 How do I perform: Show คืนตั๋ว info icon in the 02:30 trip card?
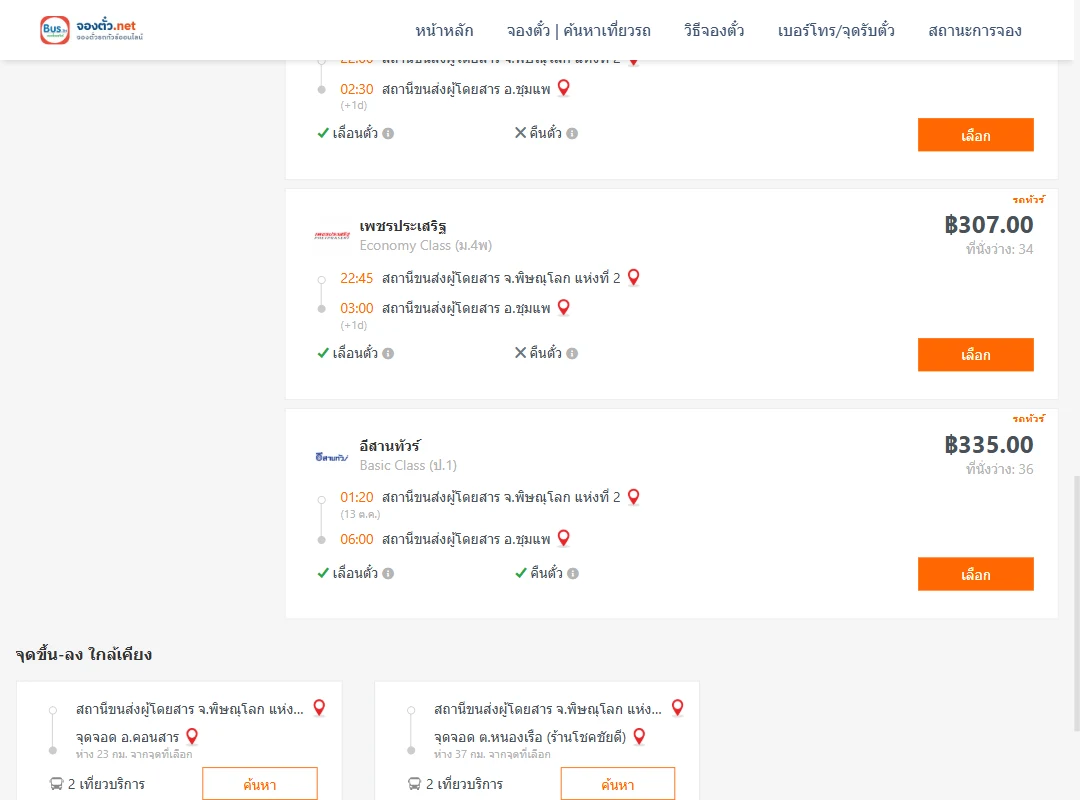pos(572,134)
